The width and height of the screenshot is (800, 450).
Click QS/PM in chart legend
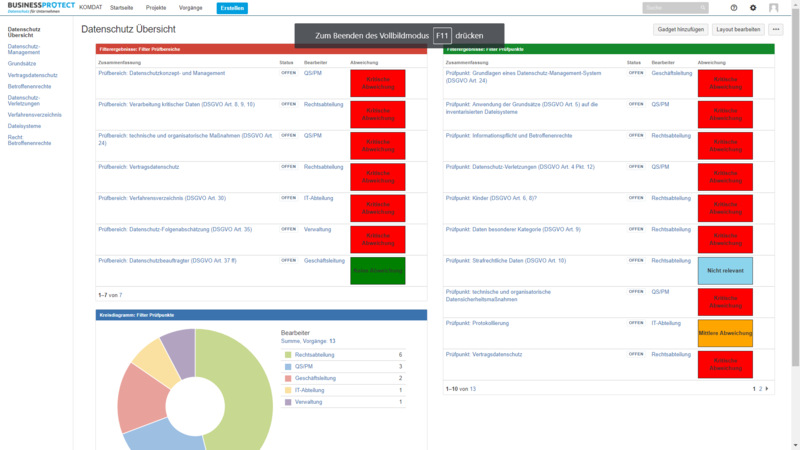click(x=304, y=366)
